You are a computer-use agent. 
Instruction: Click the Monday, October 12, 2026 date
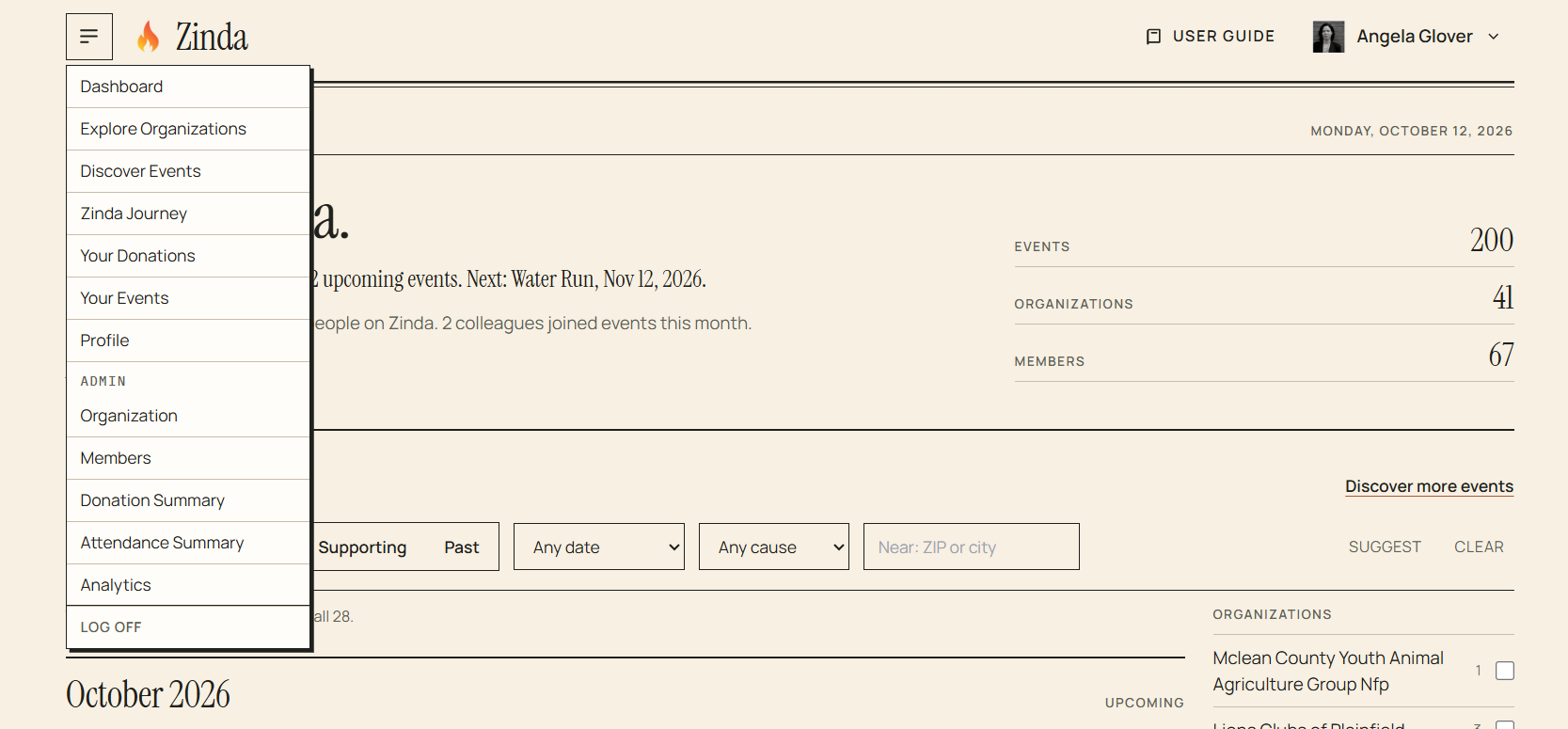click(x=1412, y=131)
